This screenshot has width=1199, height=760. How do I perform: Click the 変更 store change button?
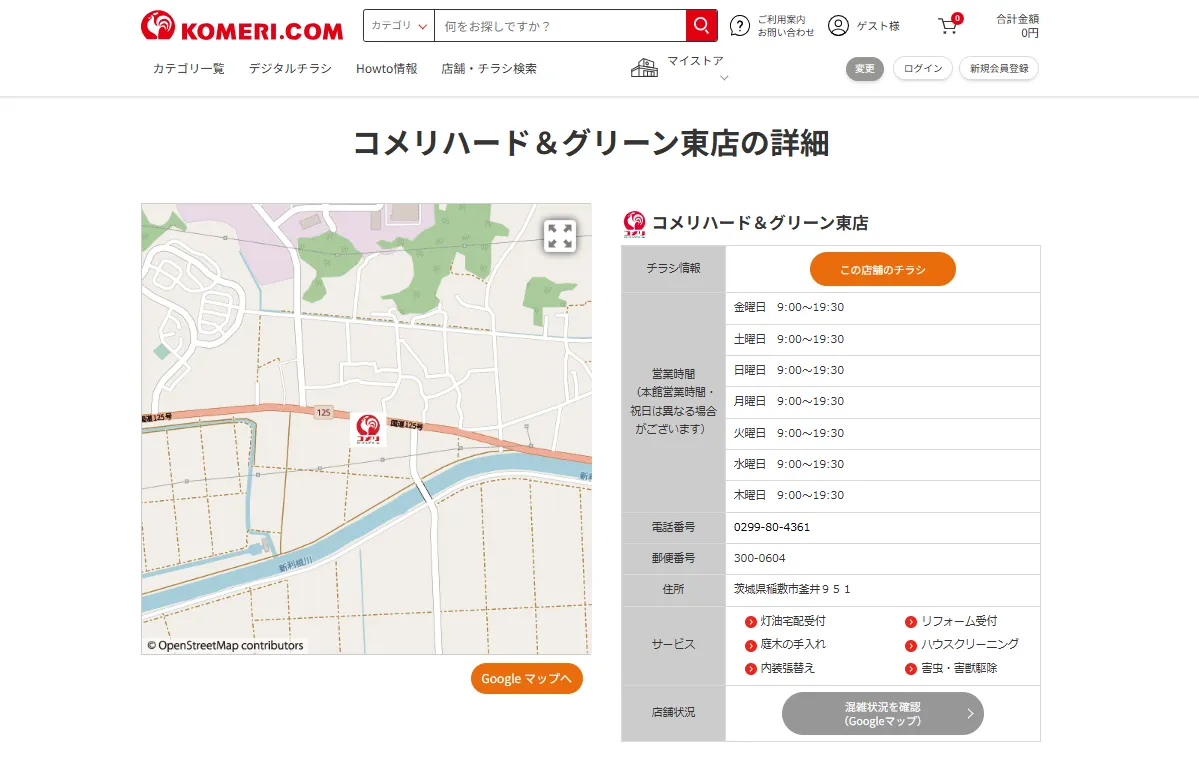(865, 69)
